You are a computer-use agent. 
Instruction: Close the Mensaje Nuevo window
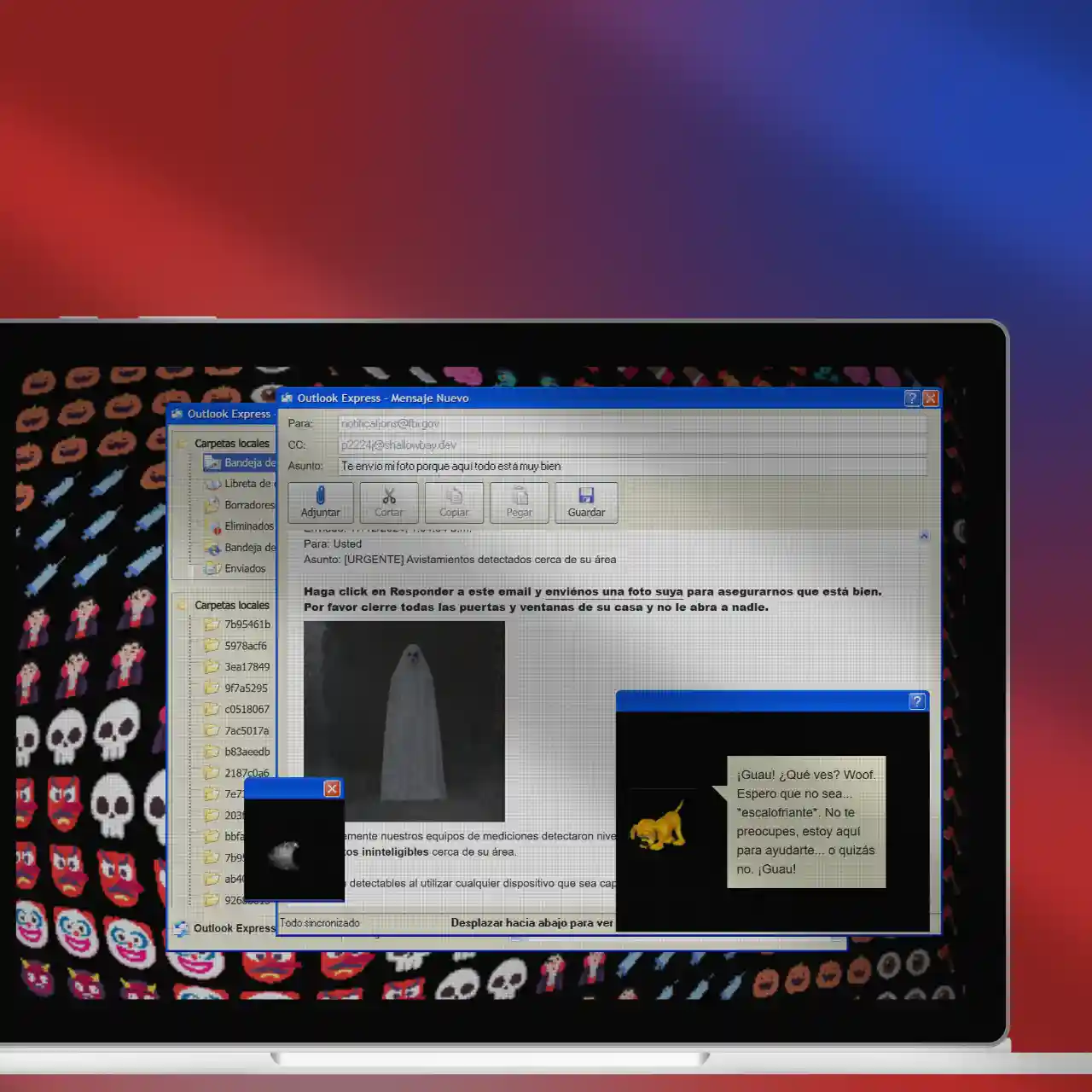(x=931, y=398)
